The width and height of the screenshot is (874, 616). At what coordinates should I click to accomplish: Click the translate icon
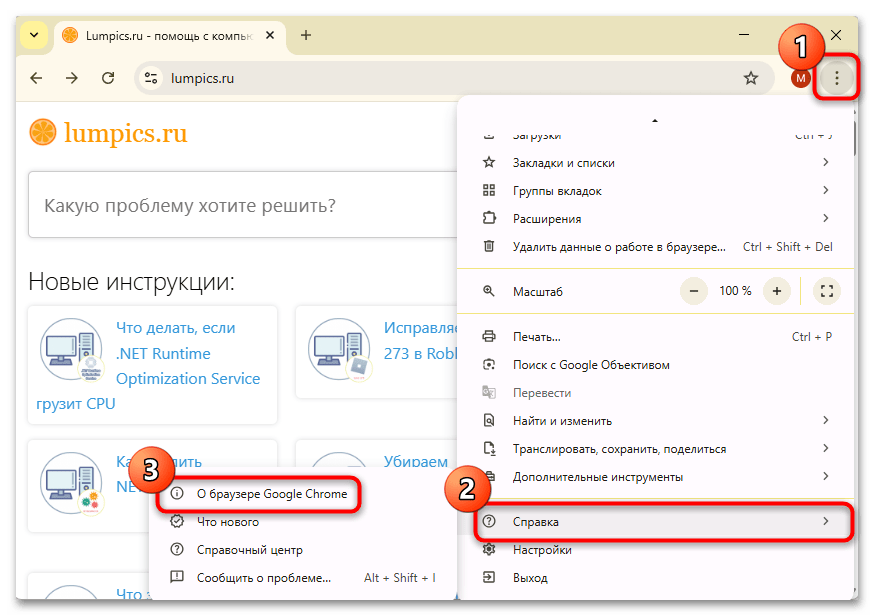tap(489, 392)
